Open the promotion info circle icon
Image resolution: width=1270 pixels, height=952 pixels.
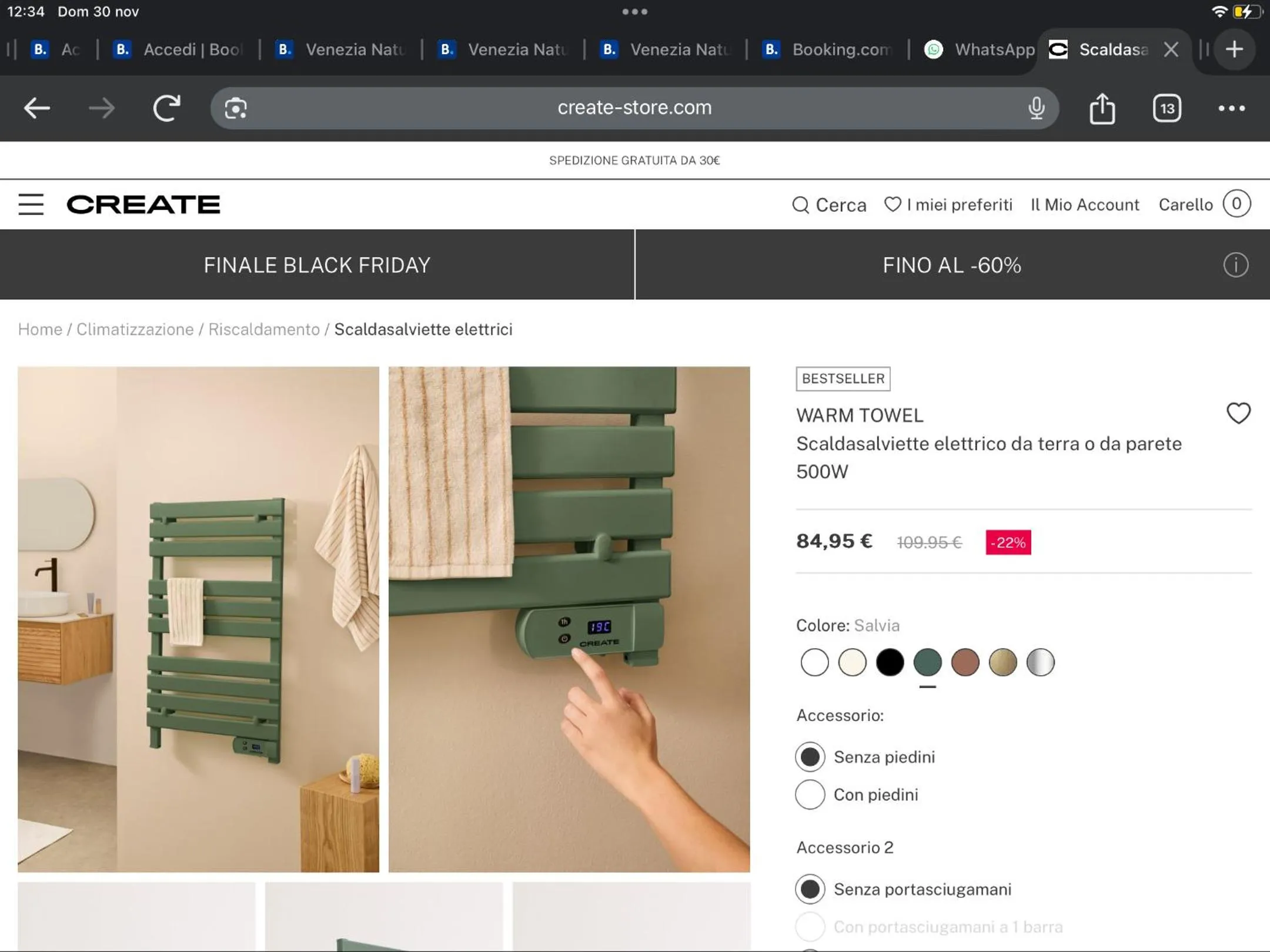coord(1235,265)
